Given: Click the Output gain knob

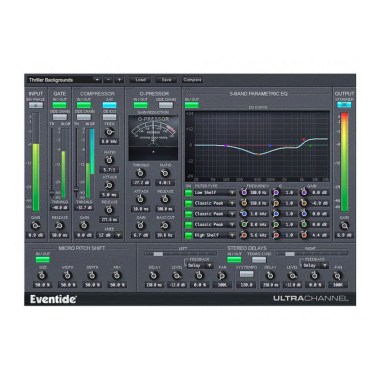Looking at the screenshot, I should pyautogui.click(x=344, y=226).
